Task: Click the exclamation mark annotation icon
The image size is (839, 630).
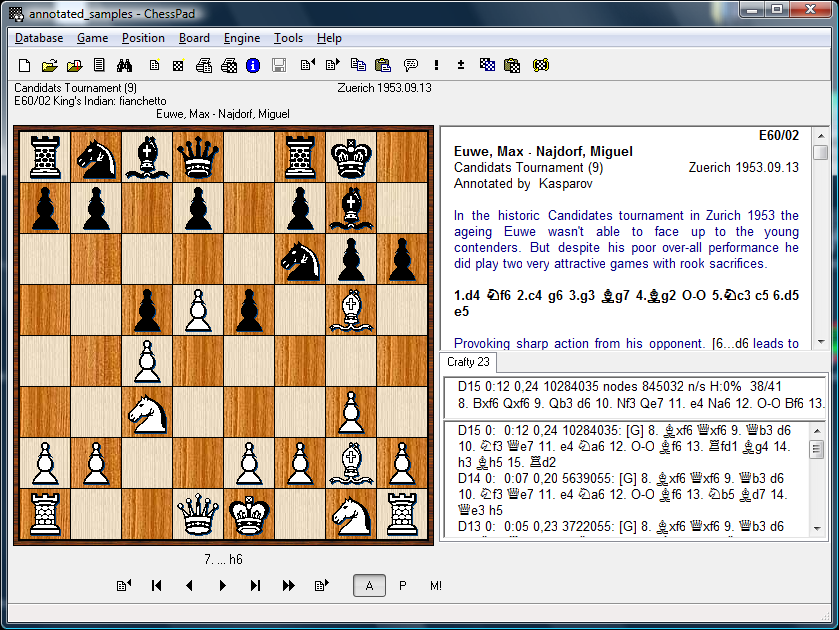Action: click(x=436, y=66)
